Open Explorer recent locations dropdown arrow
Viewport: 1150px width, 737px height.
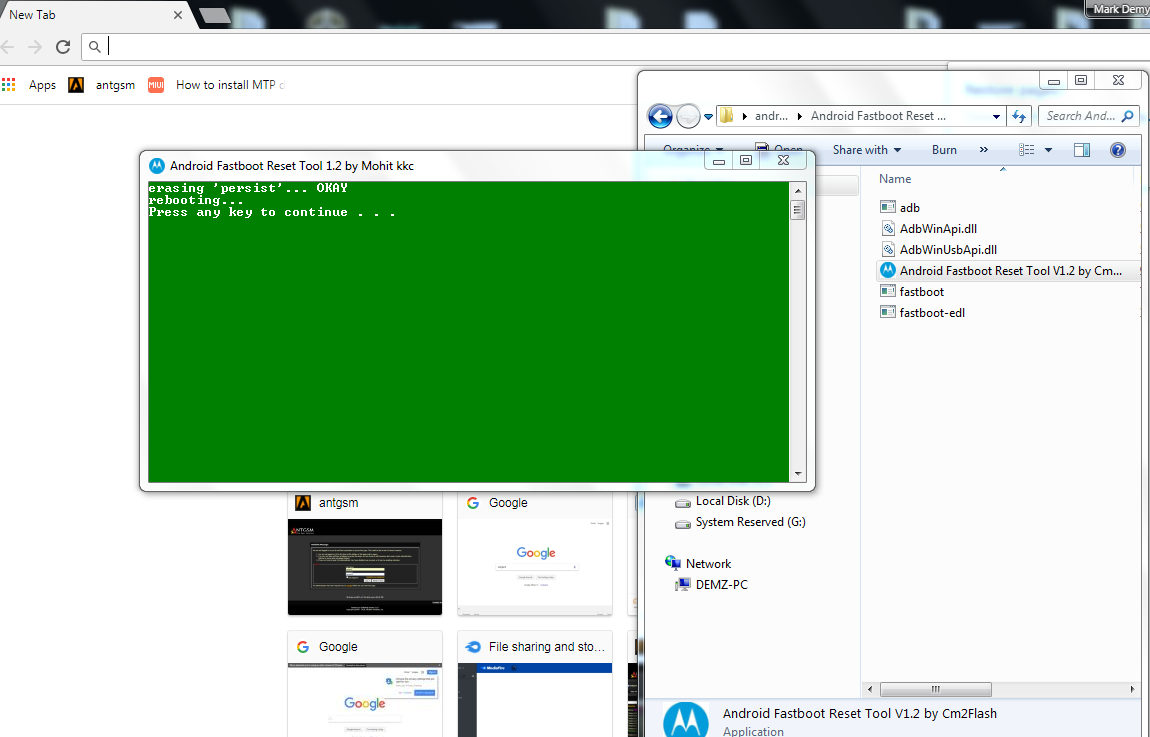(x=708, y=117)
